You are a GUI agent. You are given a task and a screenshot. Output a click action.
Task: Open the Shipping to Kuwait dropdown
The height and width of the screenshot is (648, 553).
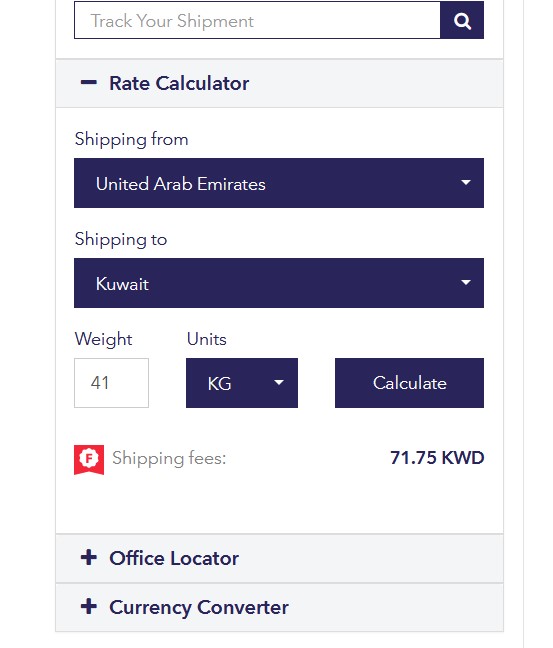tap(279, 283)
